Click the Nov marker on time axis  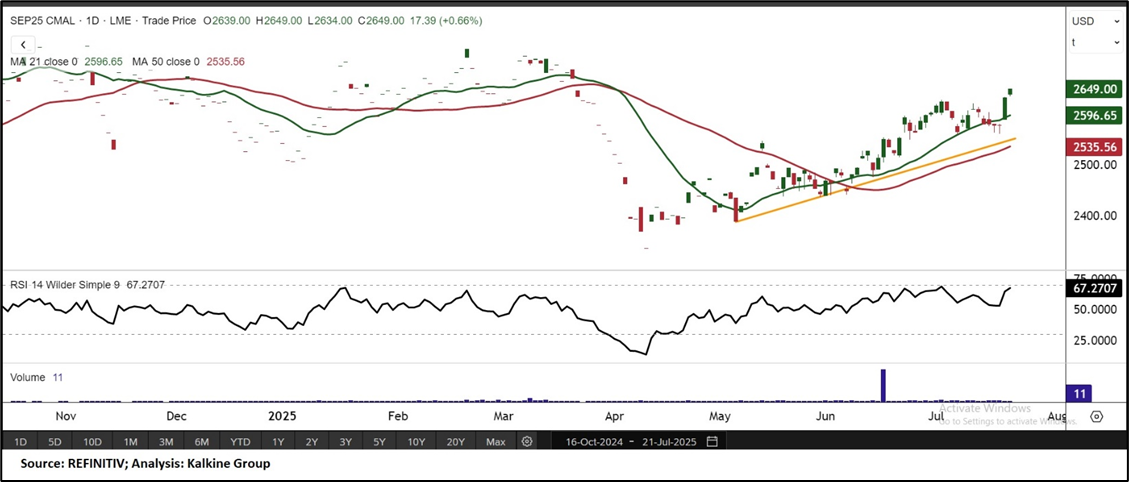pyautogui.click(x=66, y=416)
